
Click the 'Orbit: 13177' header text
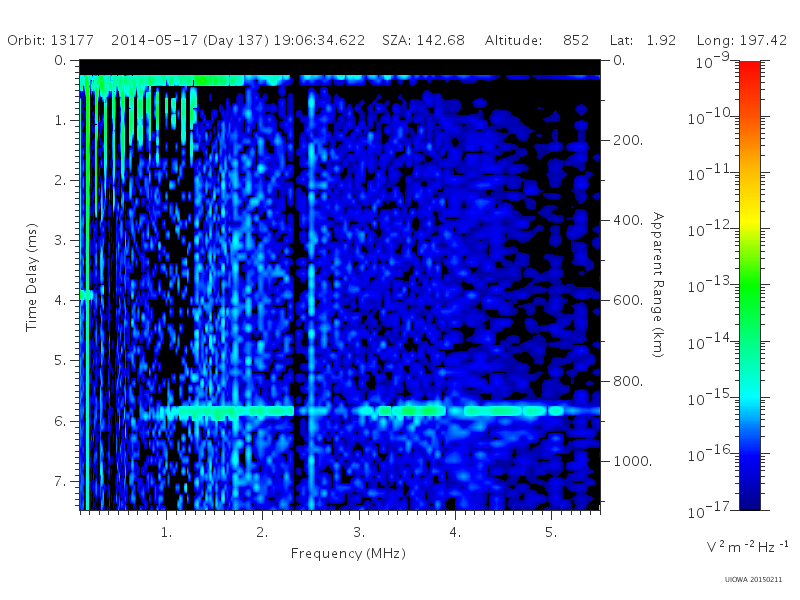tap(51, 40)
